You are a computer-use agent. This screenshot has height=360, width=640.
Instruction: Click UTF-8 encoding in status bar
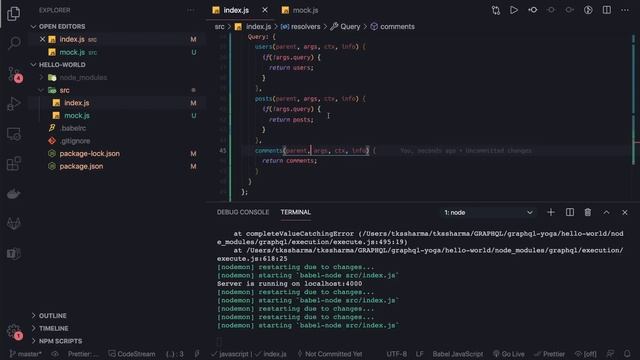(396, 354)
